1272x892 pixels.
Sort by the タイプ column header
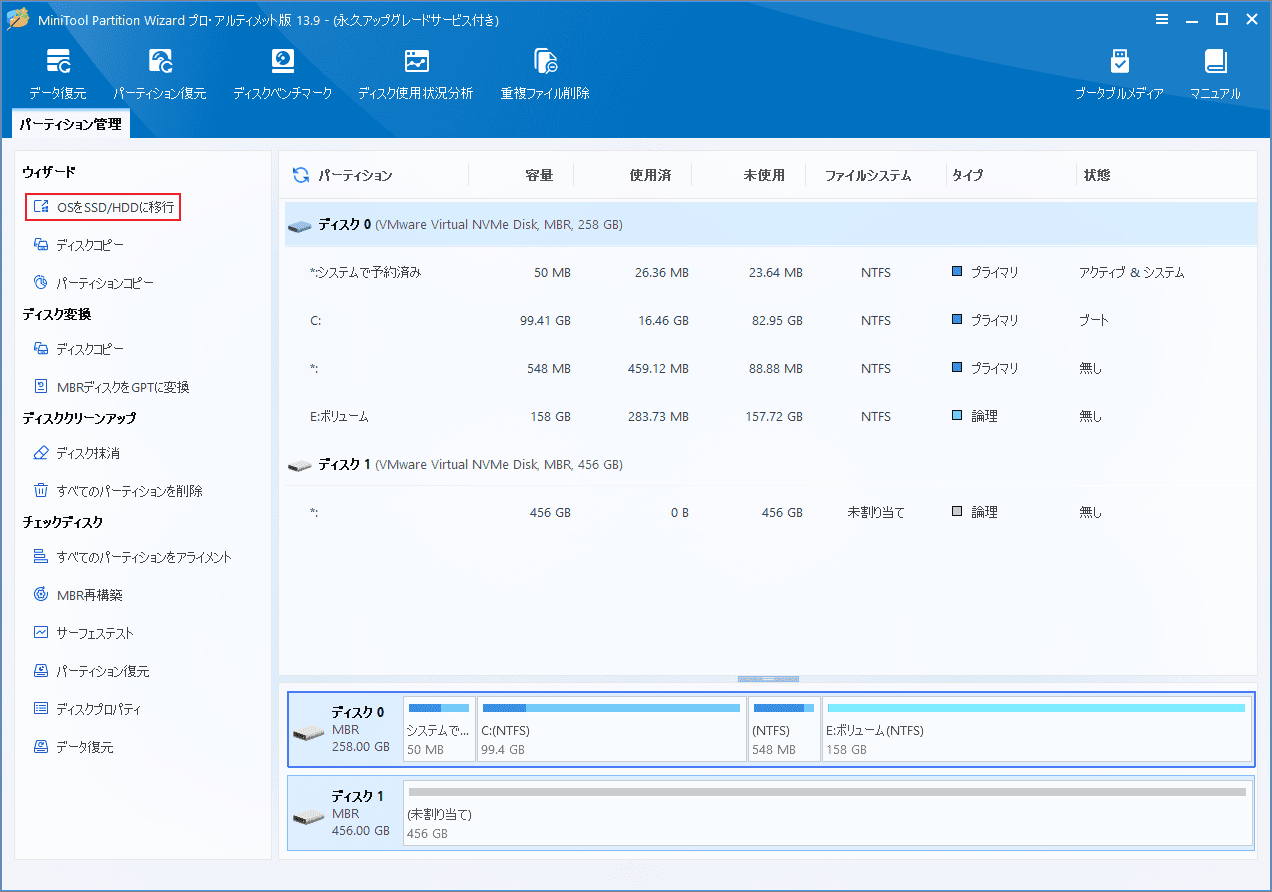[x=967, y=175]
